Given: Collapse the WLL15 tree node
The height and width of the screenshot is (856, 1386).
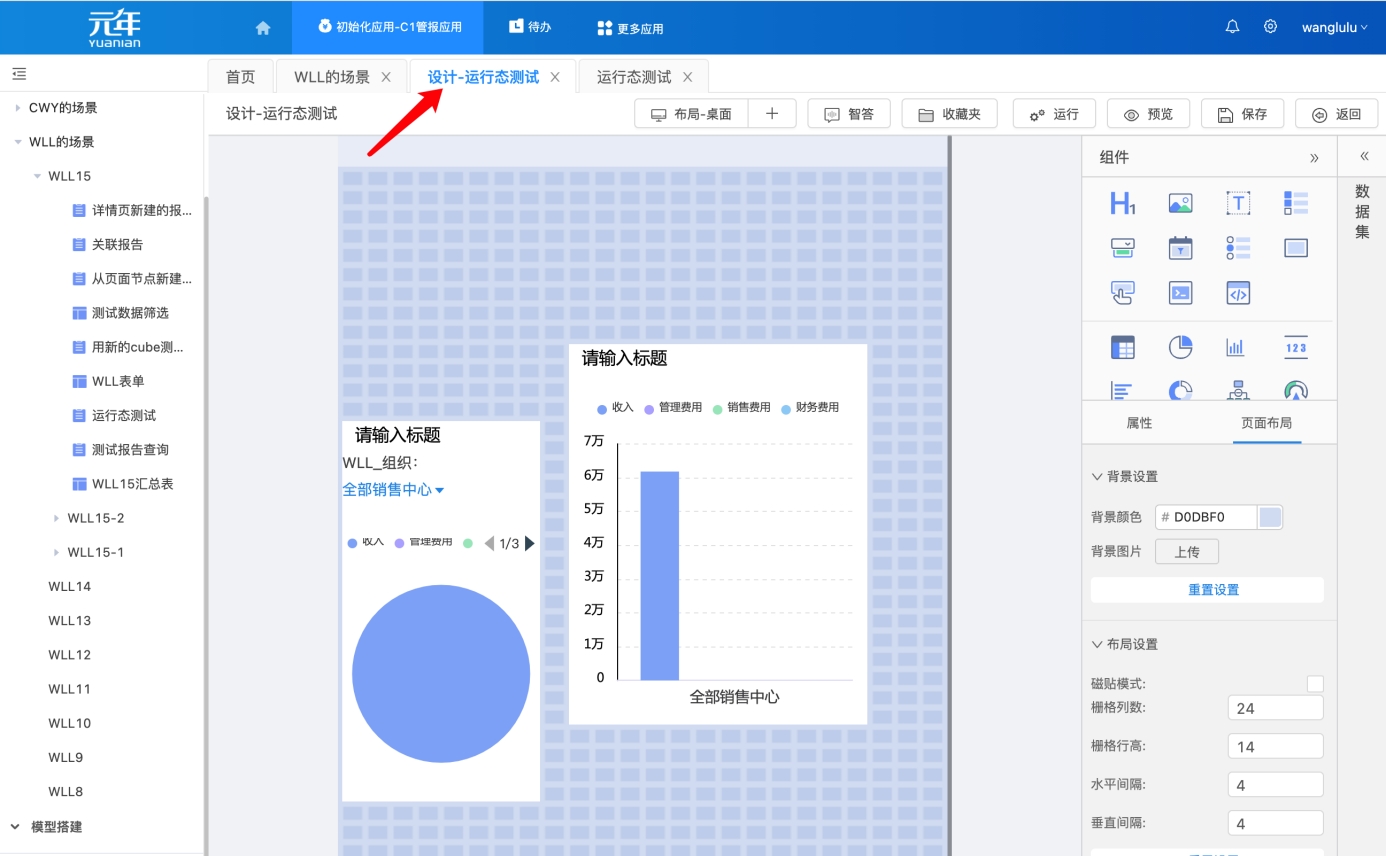Looking at the screenshot, I should [35, 176].
